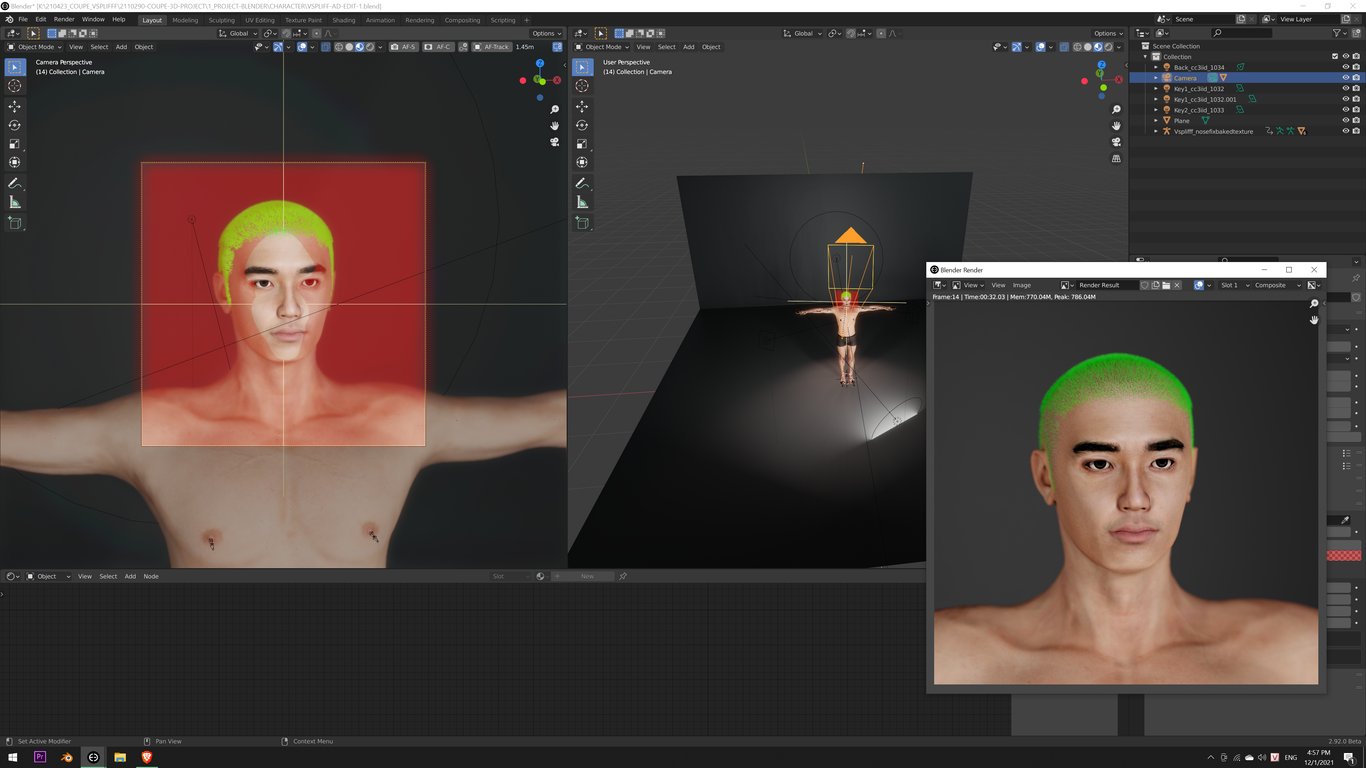The image size is (1366, 768).
Task: Switch viewport shading to rendered mode
Action: tap(371, 47)
